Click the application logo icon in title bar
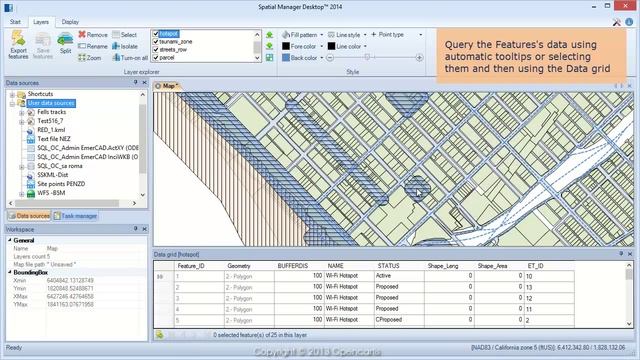 8,7
